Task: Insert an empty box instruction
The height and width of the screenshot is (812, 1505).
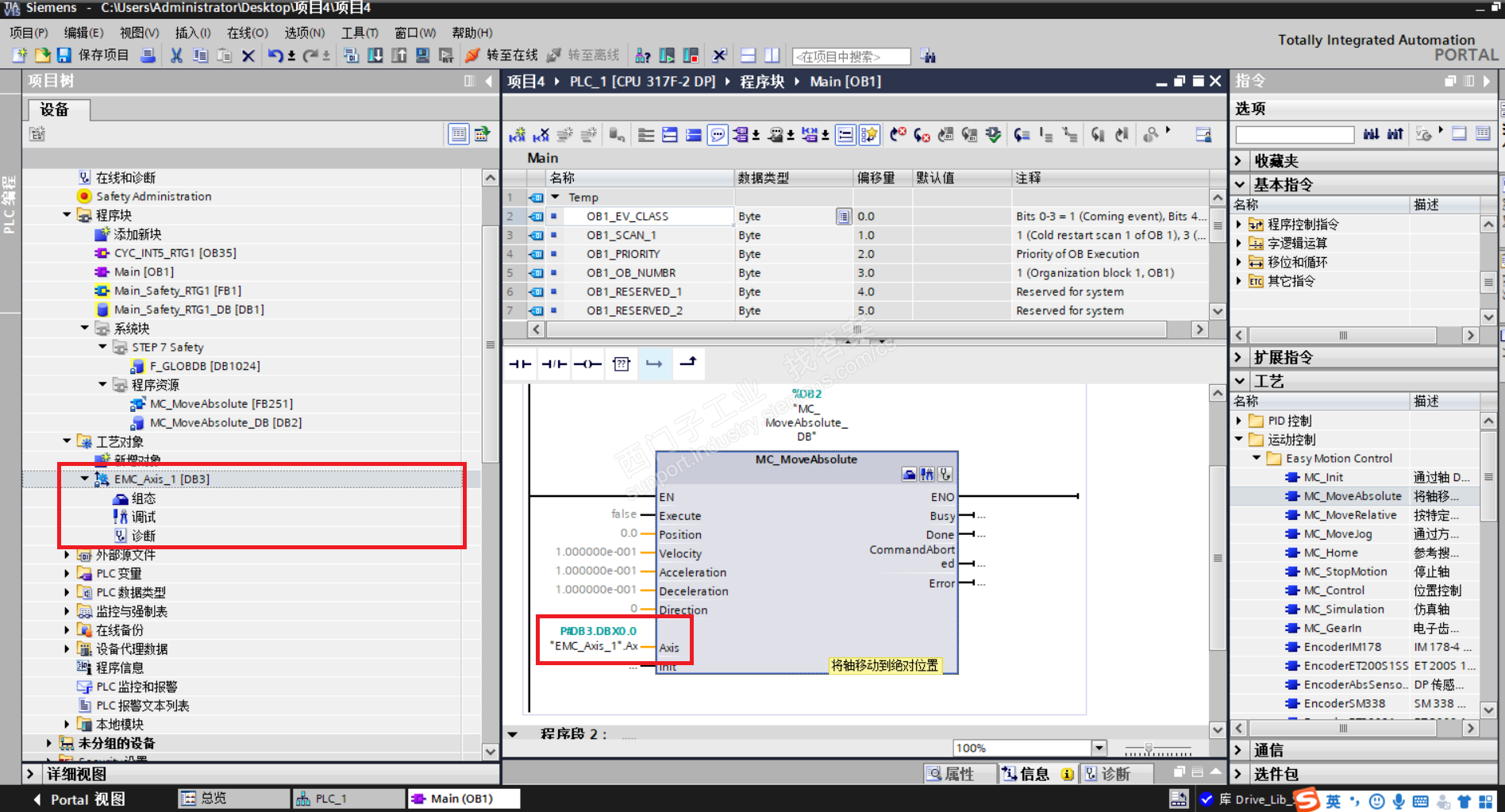Action: (622, 364)
